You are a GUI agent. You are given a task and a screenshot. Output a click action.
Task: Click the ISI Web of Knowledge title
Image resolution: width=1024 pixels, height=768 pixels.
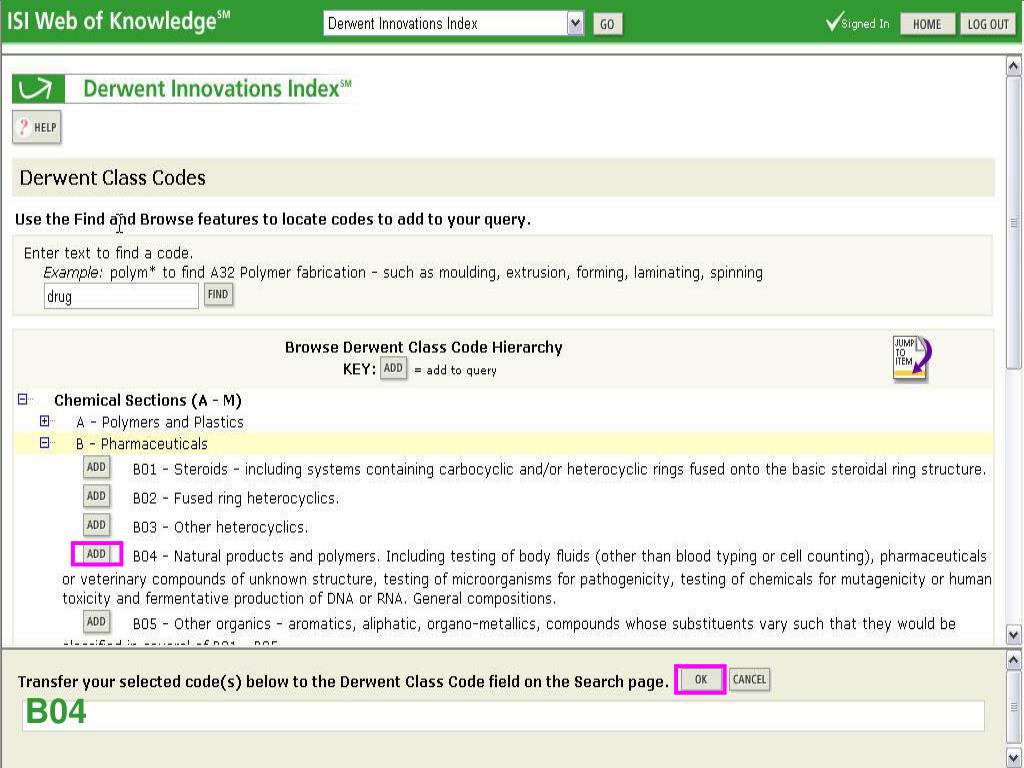[118, 21]
